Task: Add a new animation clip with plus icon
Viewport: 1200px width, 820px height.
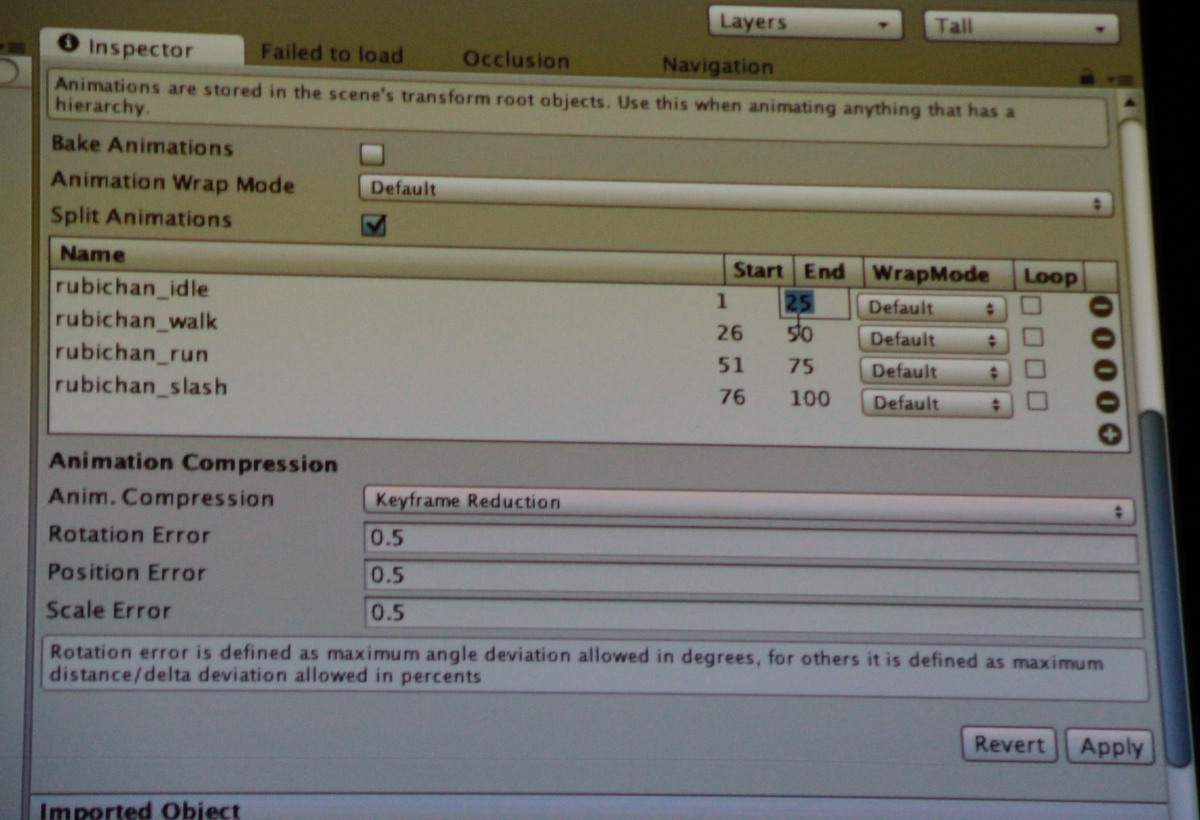Action: tap(1108, 435)
